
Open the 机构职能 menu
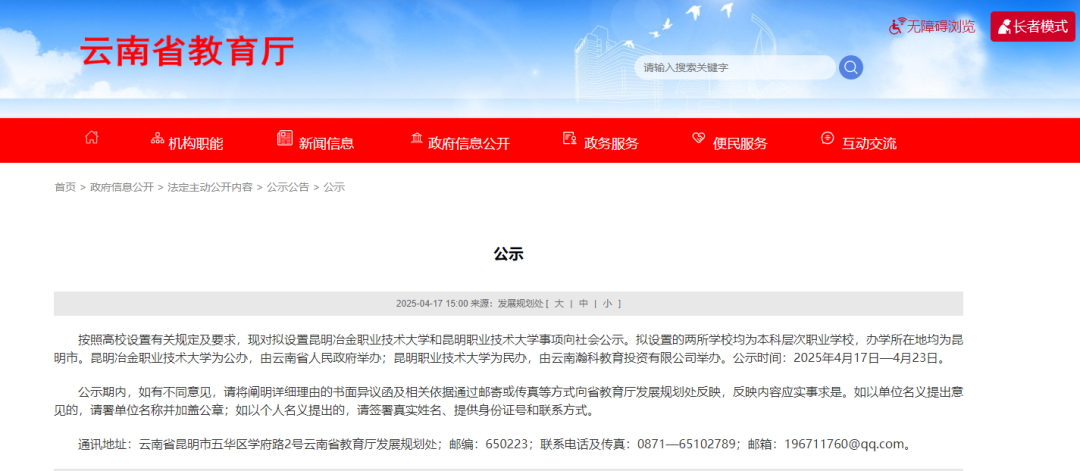(x=196, y=144)
